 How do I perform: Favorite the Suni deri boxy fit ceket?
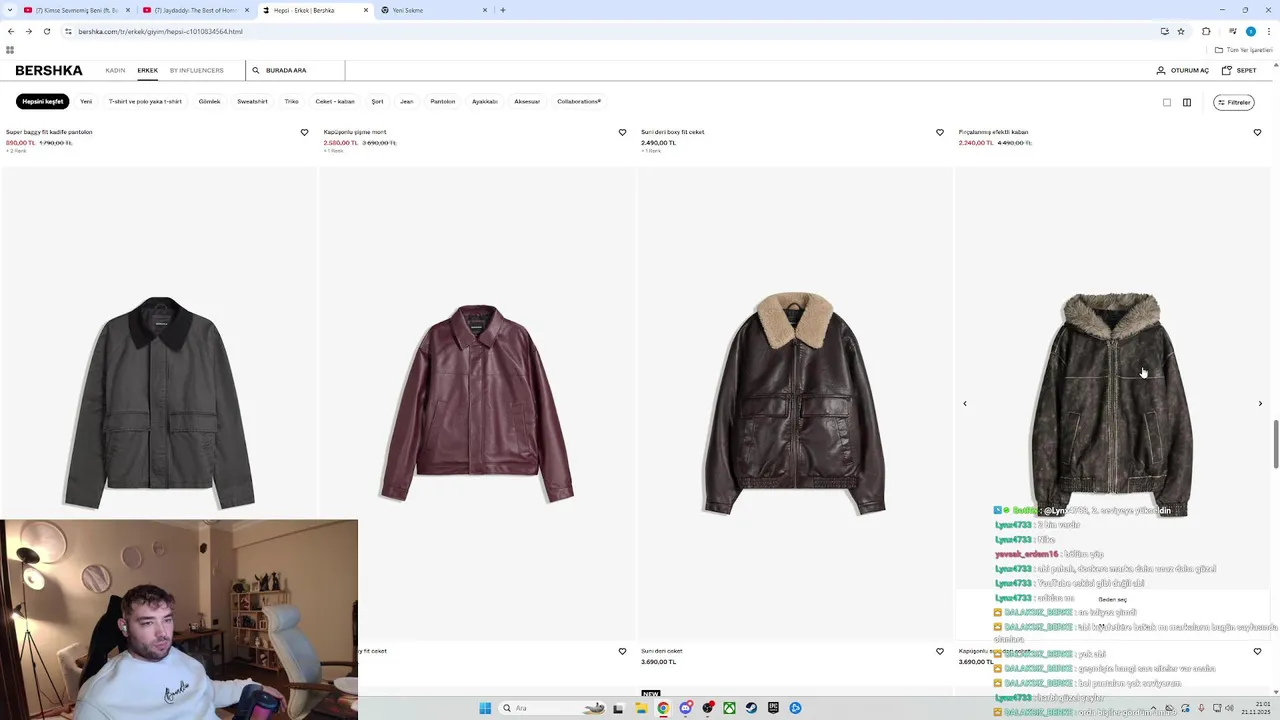pyautogui.click(x=940, y=132)
